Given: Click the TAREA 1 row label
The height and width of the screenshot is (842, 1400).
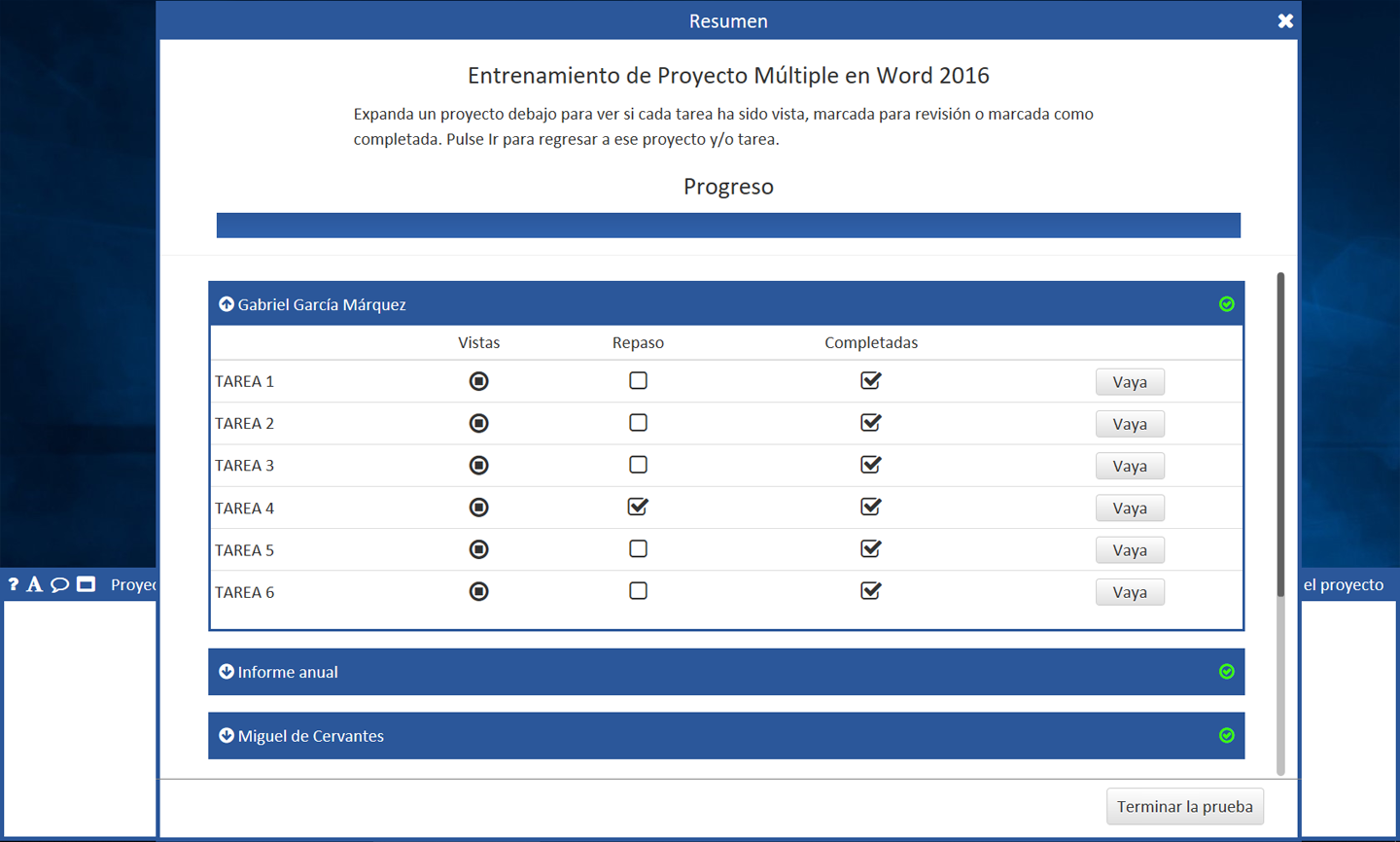Looking at the screenshot, I should [244, 381].
